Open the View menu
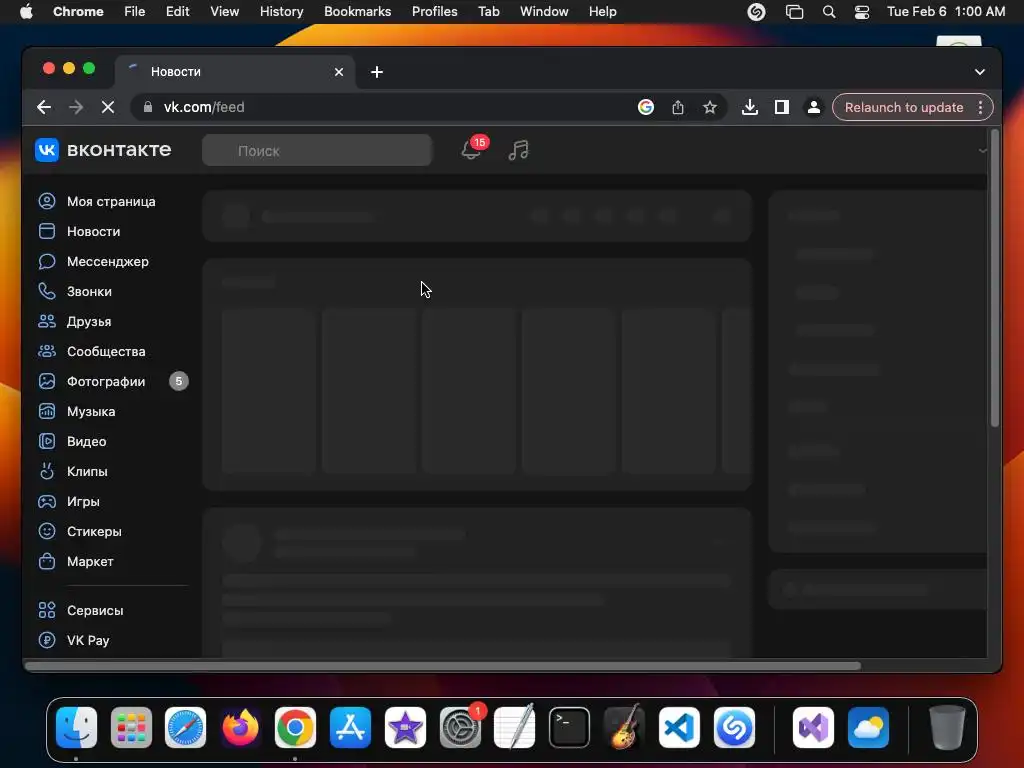 point(225,12)
